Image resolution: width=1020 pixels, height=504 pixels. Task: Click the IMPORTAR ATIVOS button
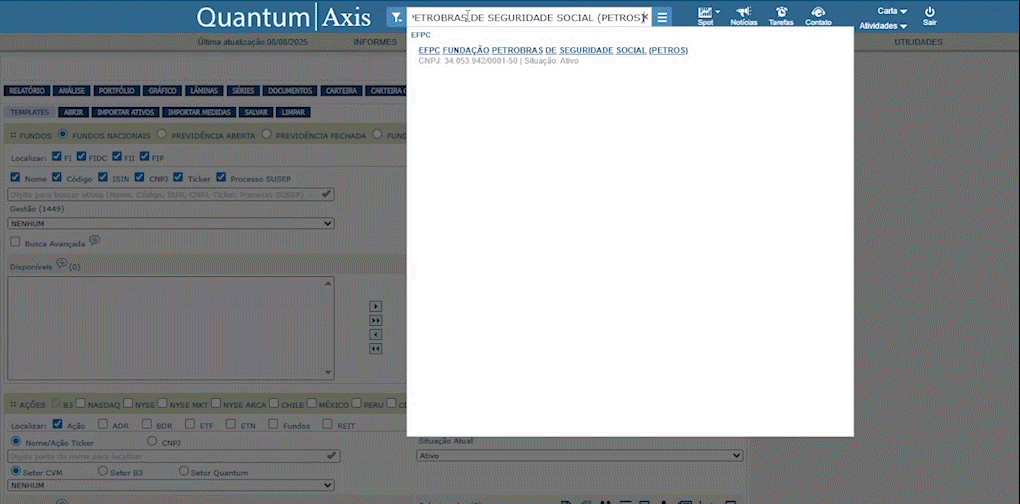pos(126,113)
